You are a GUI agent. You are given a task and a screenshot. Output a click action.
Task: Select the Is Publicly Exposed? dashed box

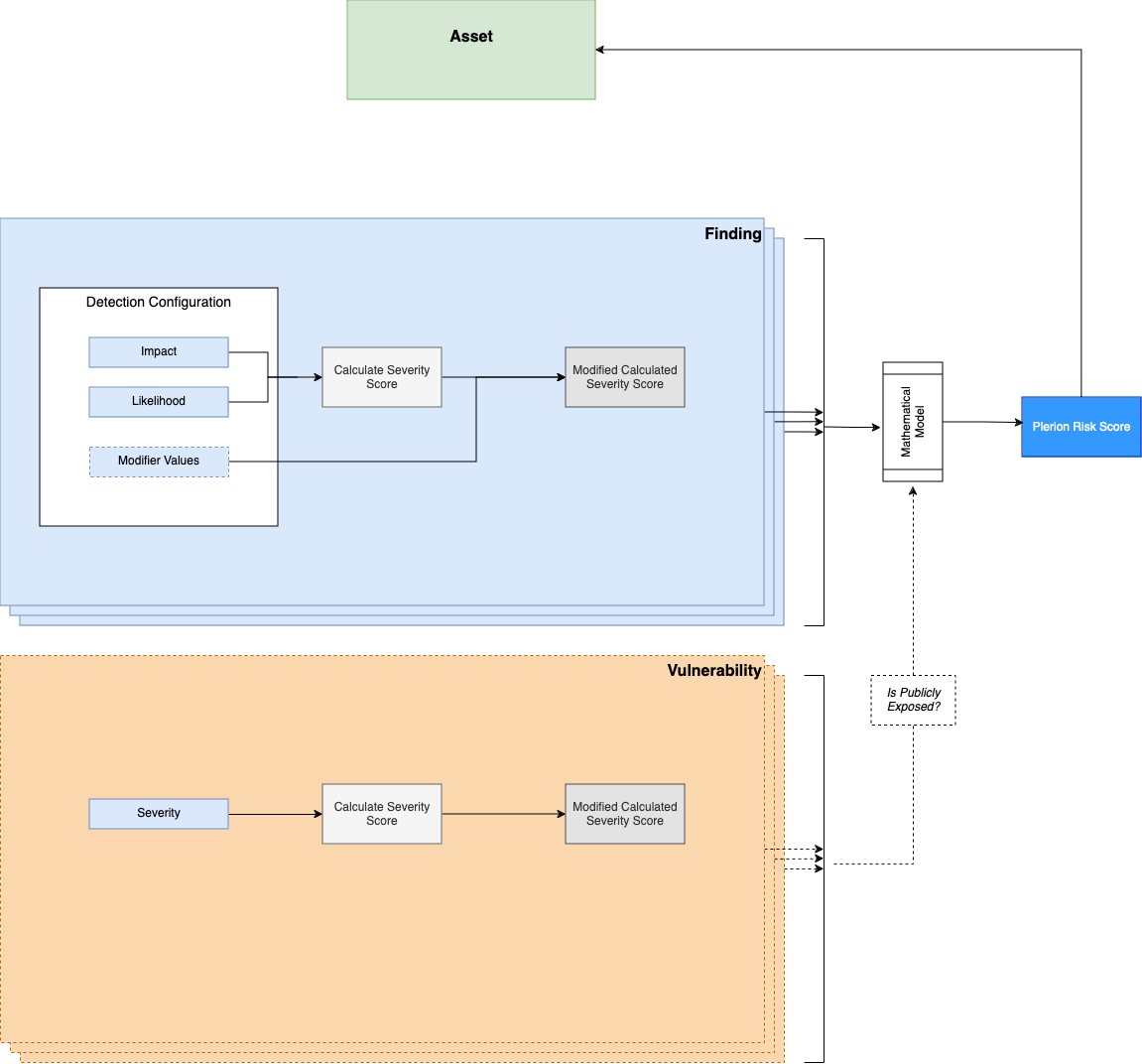tap(914, 700)
